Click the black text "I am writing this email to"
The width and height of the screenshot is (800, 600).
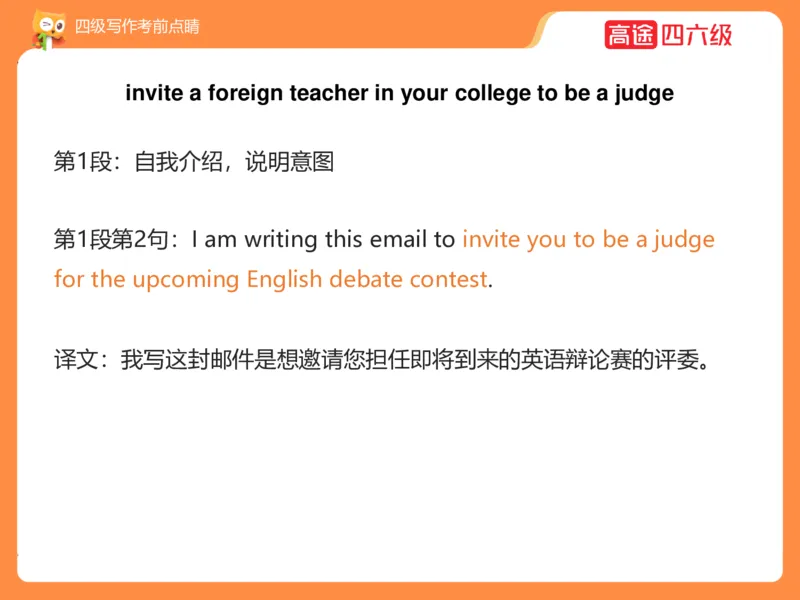point(323,240)
